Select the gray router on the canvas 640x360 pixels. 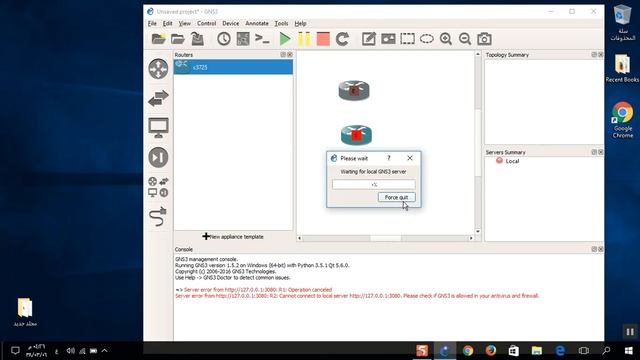click(354, 90)
